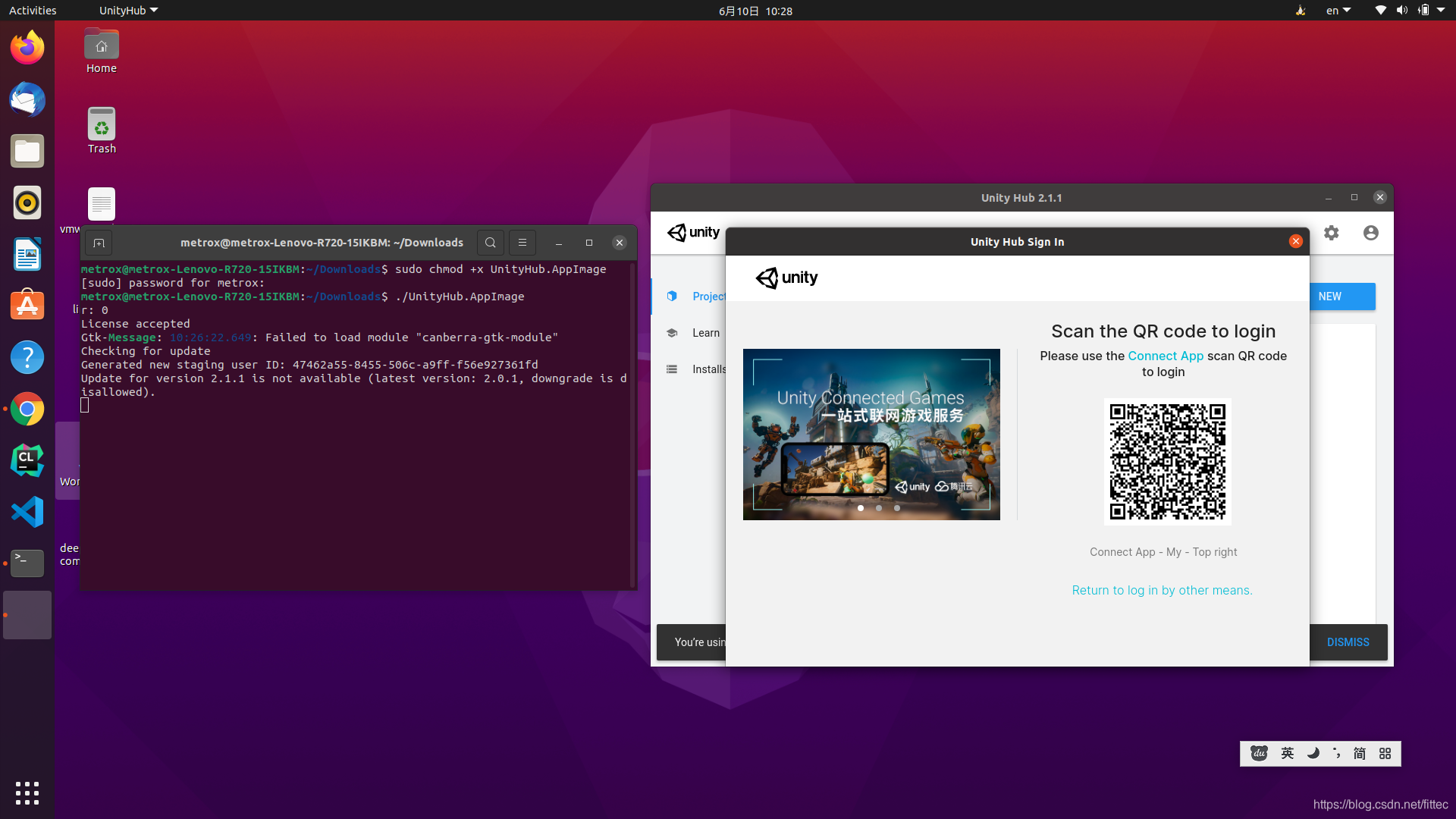Select first carousel dot on banner
This screenshot has width=1456, height=819.
coord(861,508)
